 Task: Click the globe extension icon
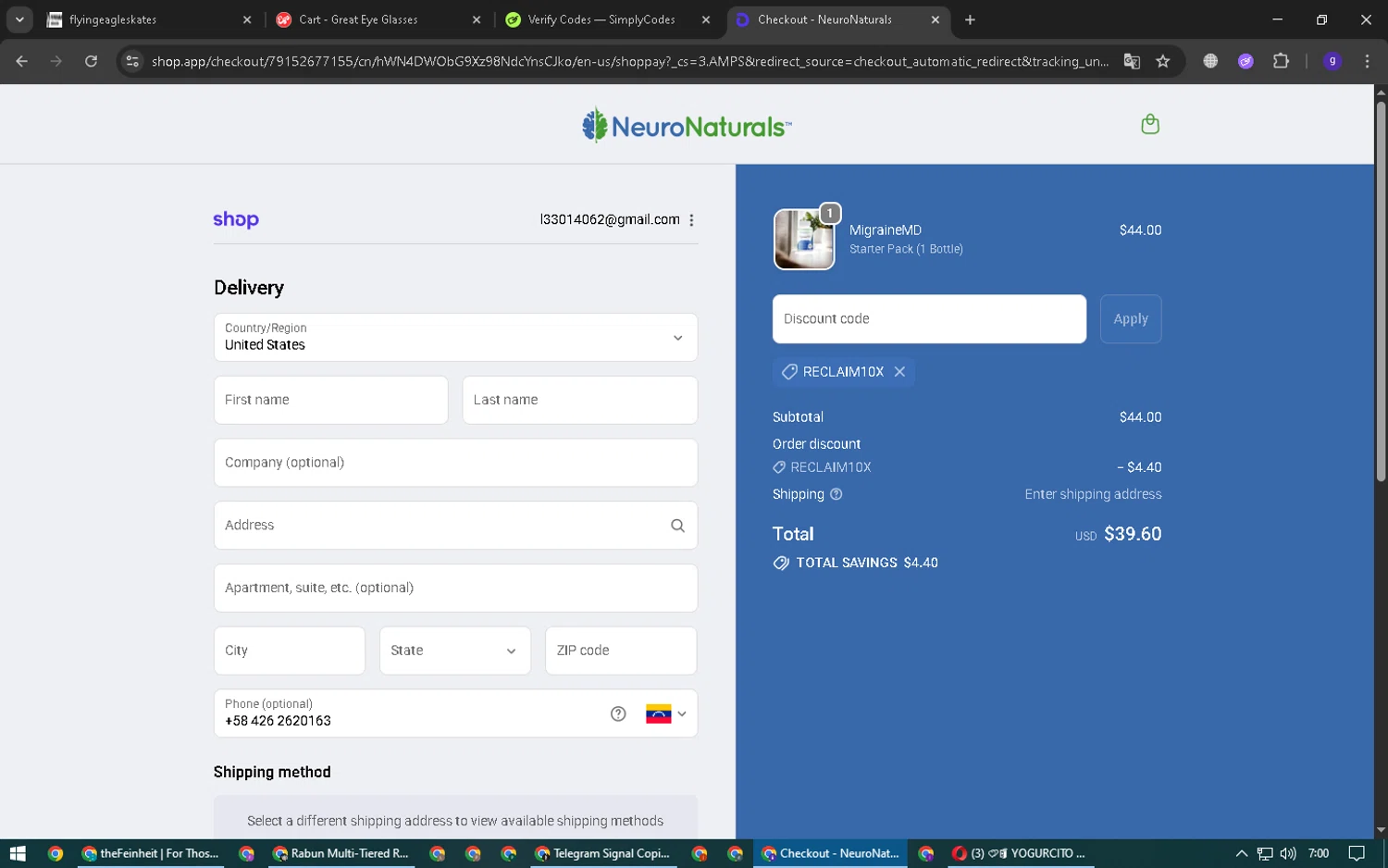(x=1210, y=61)
